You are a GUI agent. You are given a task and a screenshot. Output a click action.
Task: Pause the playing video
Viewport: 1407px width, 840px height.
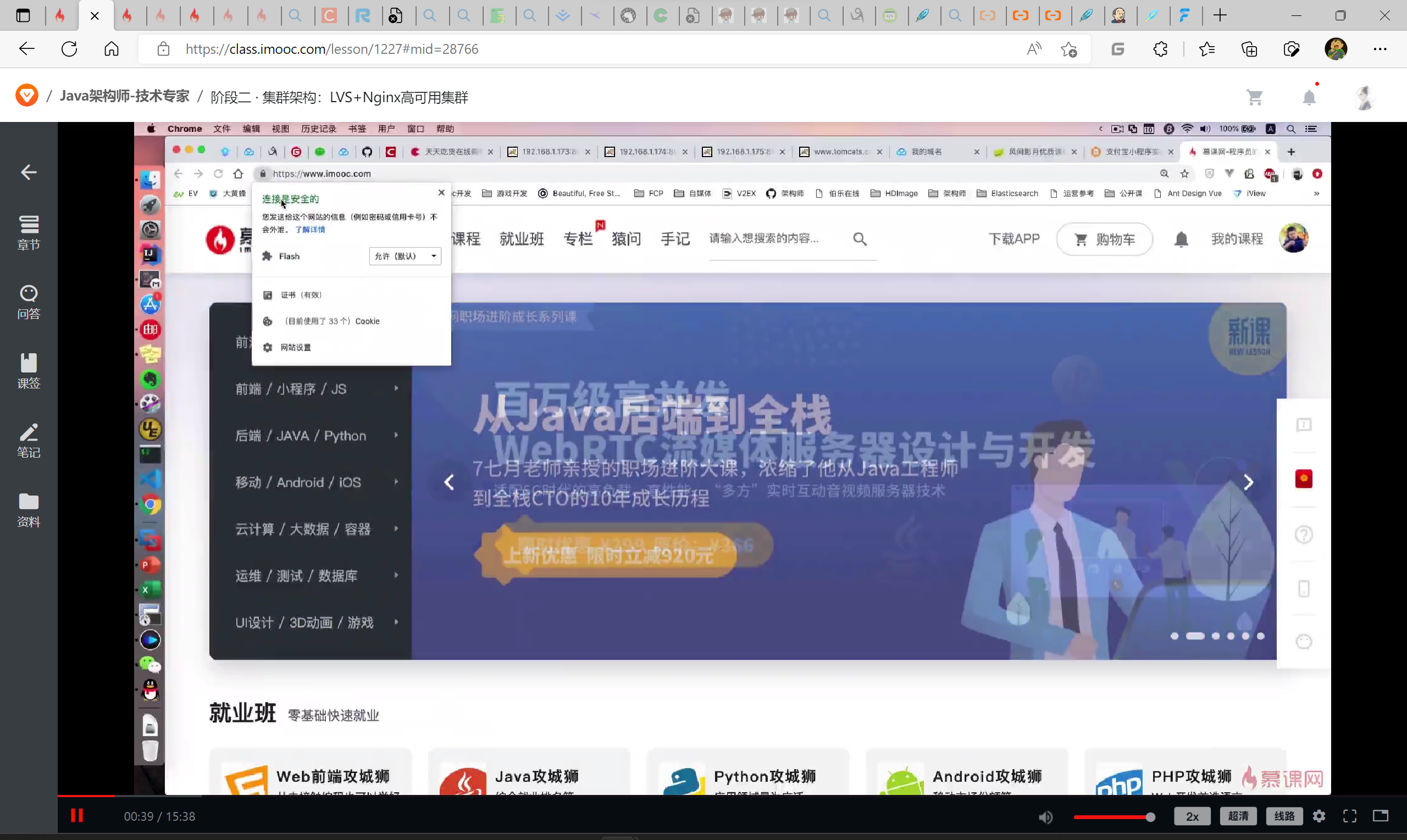[x=77, y=816]
